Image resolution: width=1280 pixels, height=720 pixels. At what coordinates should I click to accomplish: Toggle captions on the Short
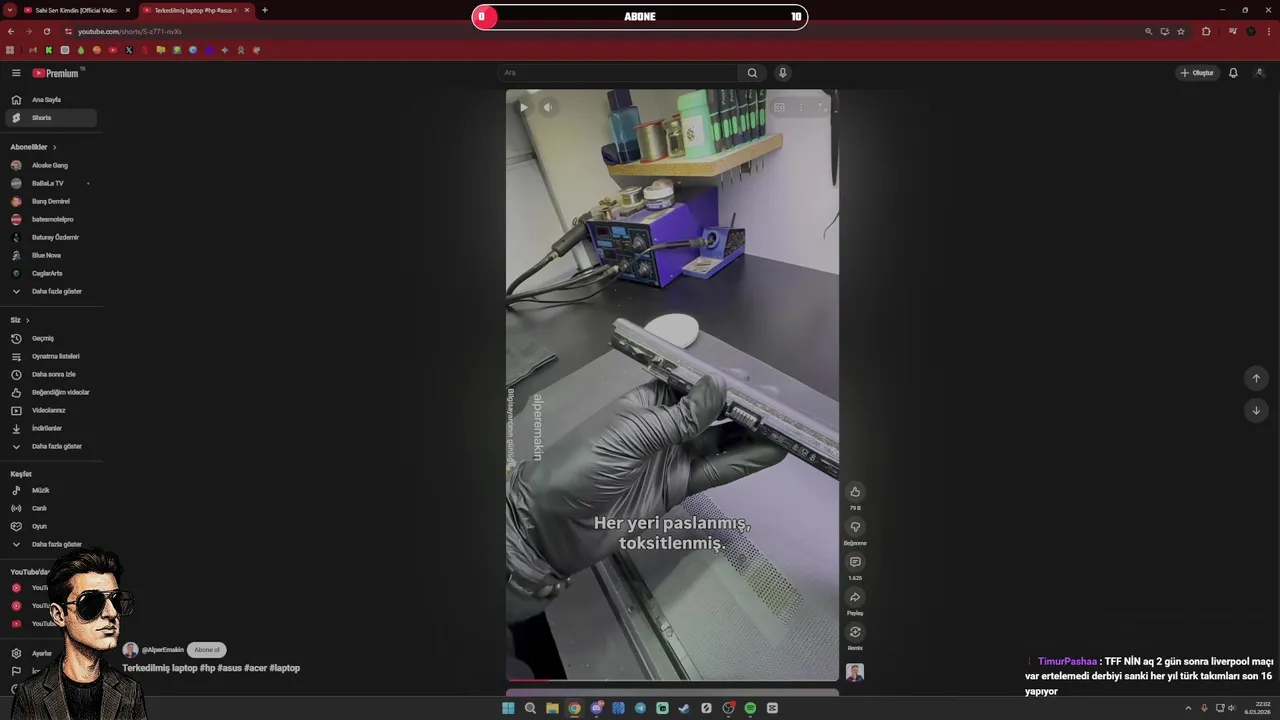coord(779,107)
